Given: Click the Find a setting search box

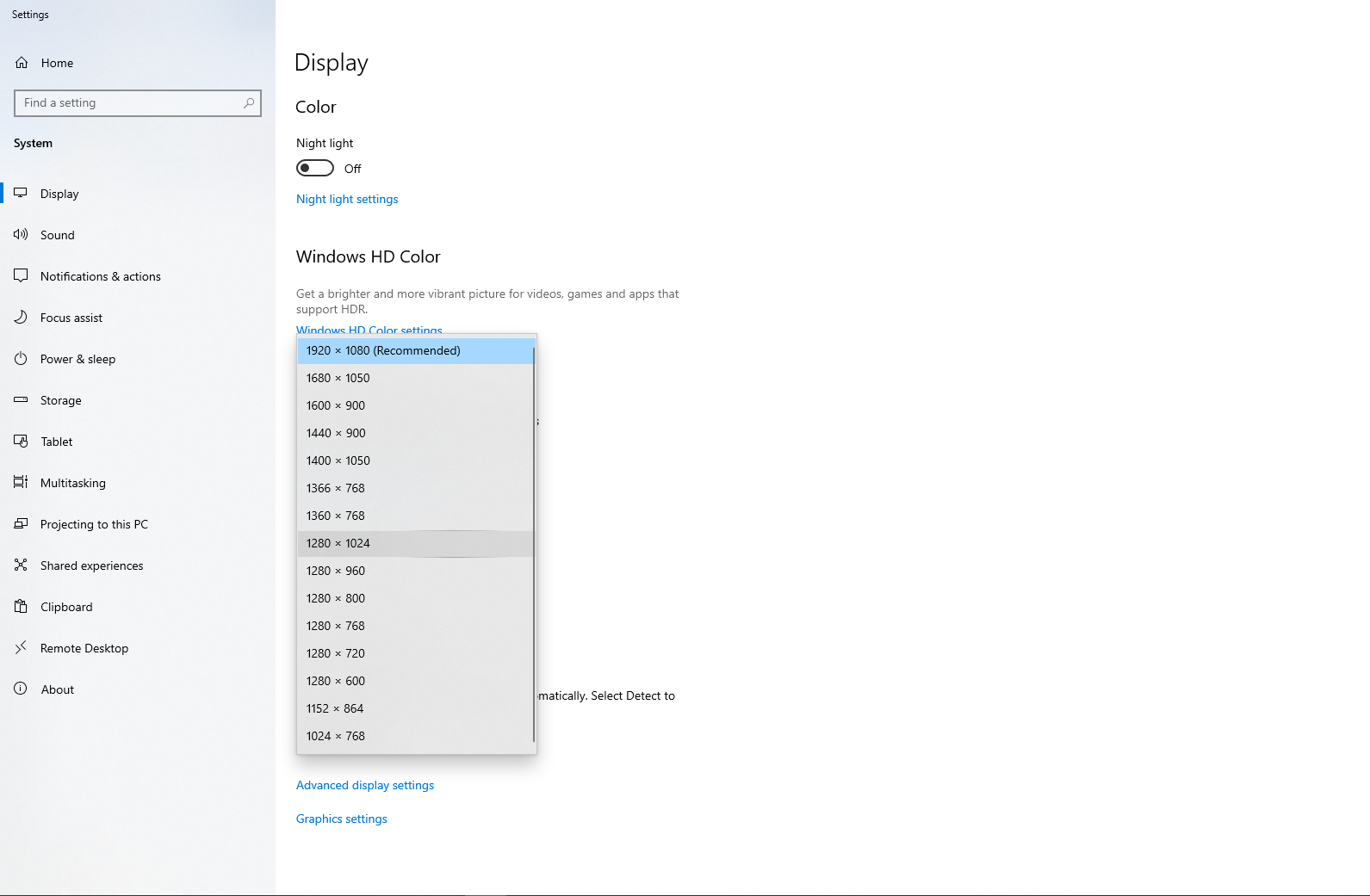Looking at the screenshot, I should pyautogui.click(x=129, y=103).
